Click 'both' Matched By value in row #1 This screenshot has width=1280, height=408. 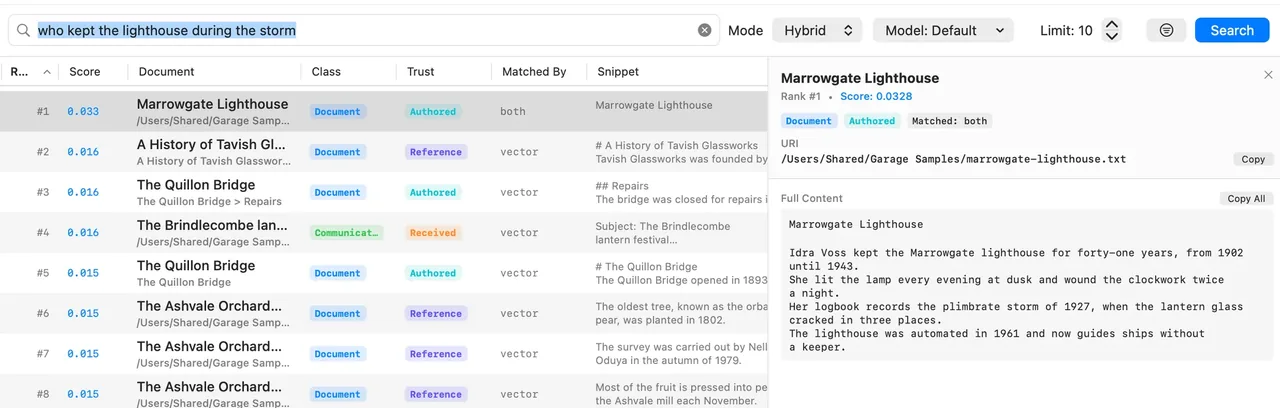pos(513,111)
